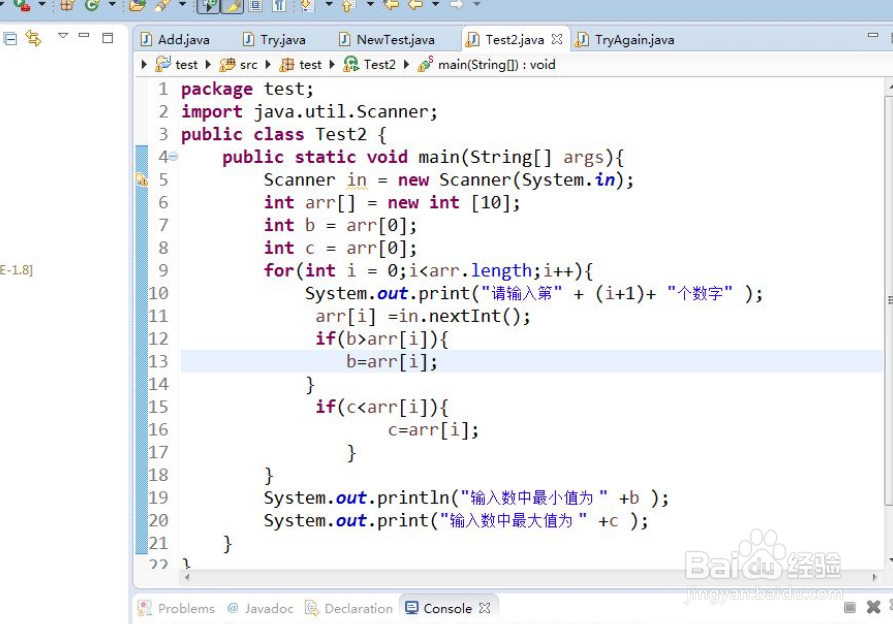This screenshot has width=893, height=624.
Task: Click the Run External Tools icon
Action: point(22,5)
